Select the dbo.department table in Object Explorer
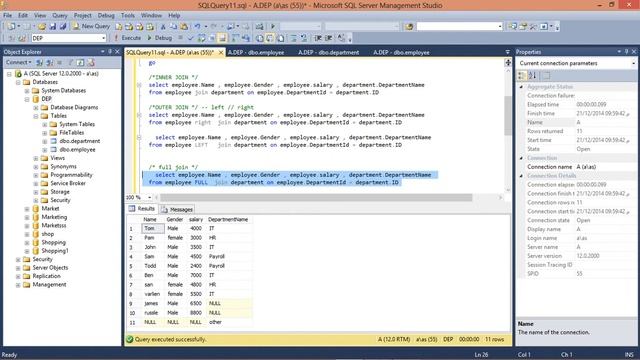640x360 pixels. point(80,141)
